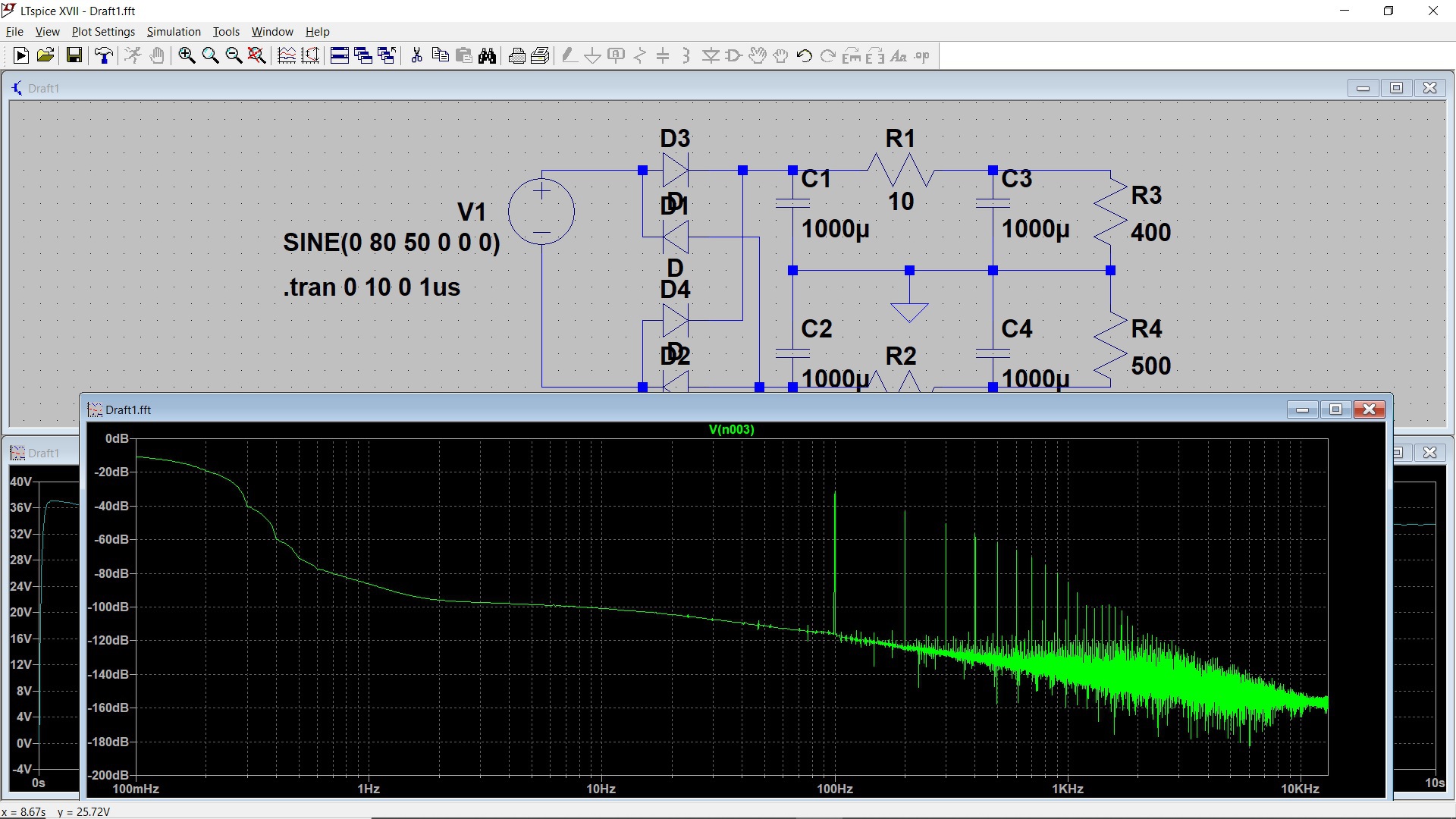Click the .tran 0 10 0 1us directive
Screen dimensions: 1456x819
pos(372,287)
